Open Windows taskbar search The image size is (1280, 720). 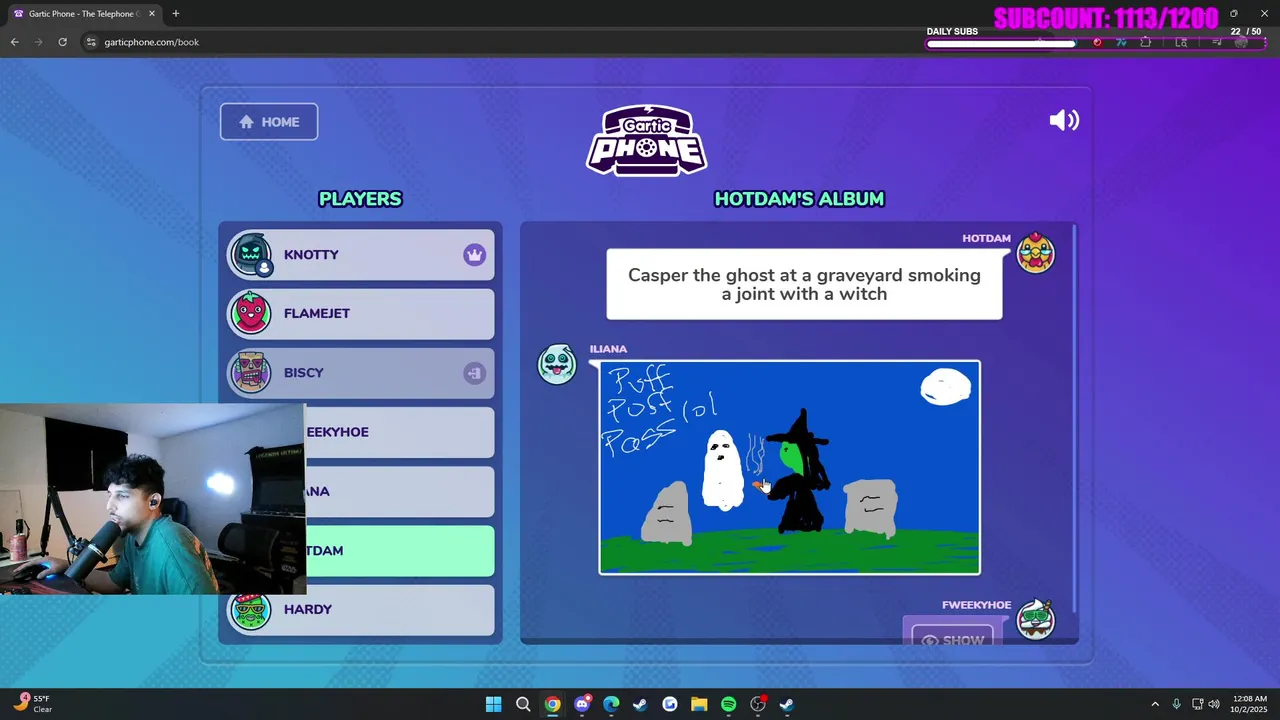(523, 704)
